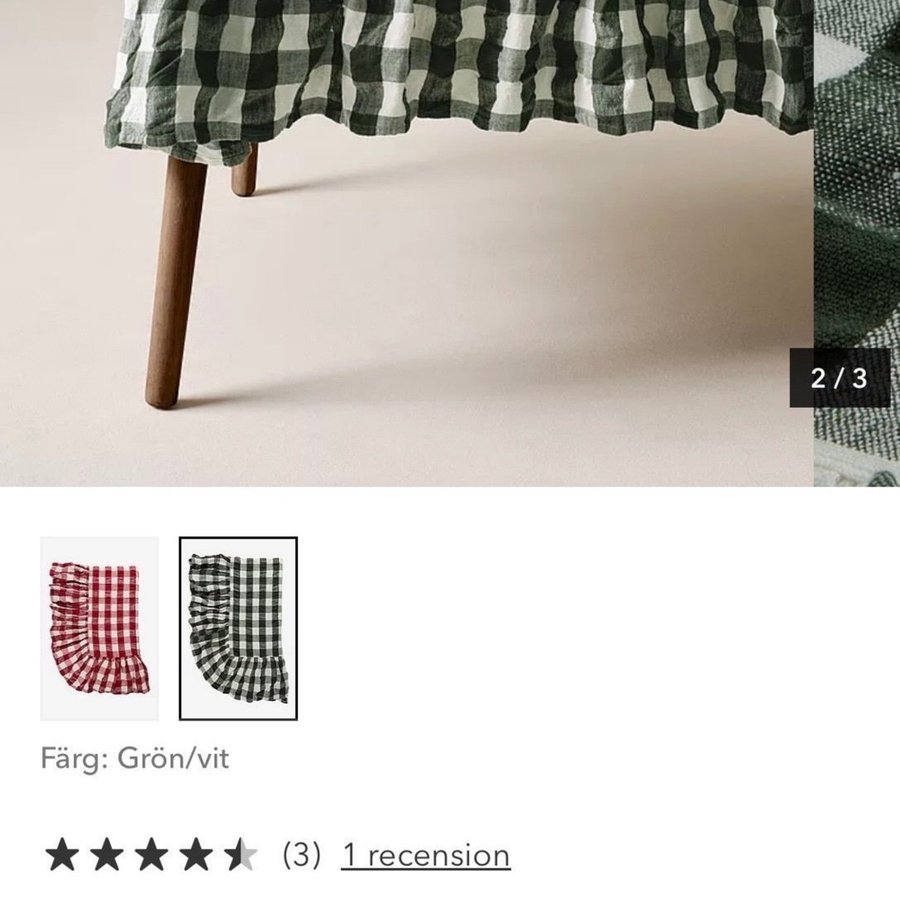Click the white stitched edge of fabric close-up
The image size is (900, 900).
coord(857,465)
